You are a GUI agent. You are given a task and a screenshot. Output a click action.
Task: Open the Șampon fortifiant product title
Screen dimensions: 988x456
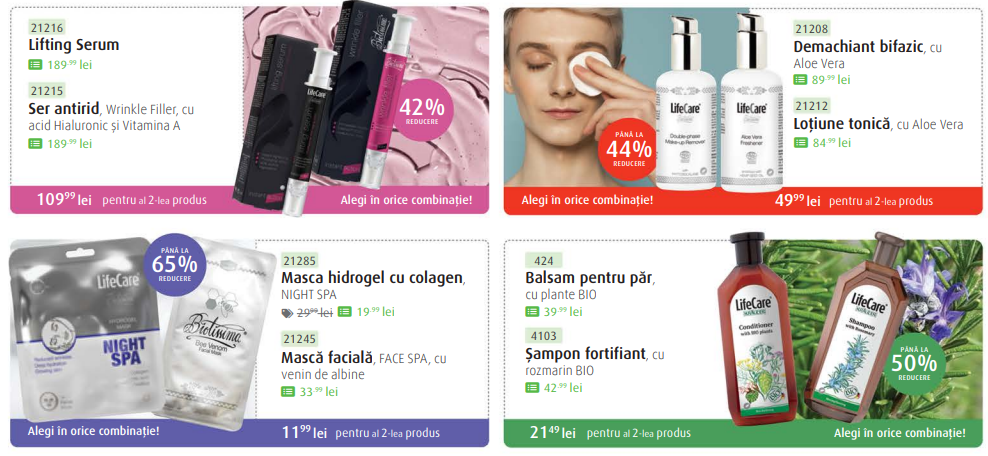point(585,355)
